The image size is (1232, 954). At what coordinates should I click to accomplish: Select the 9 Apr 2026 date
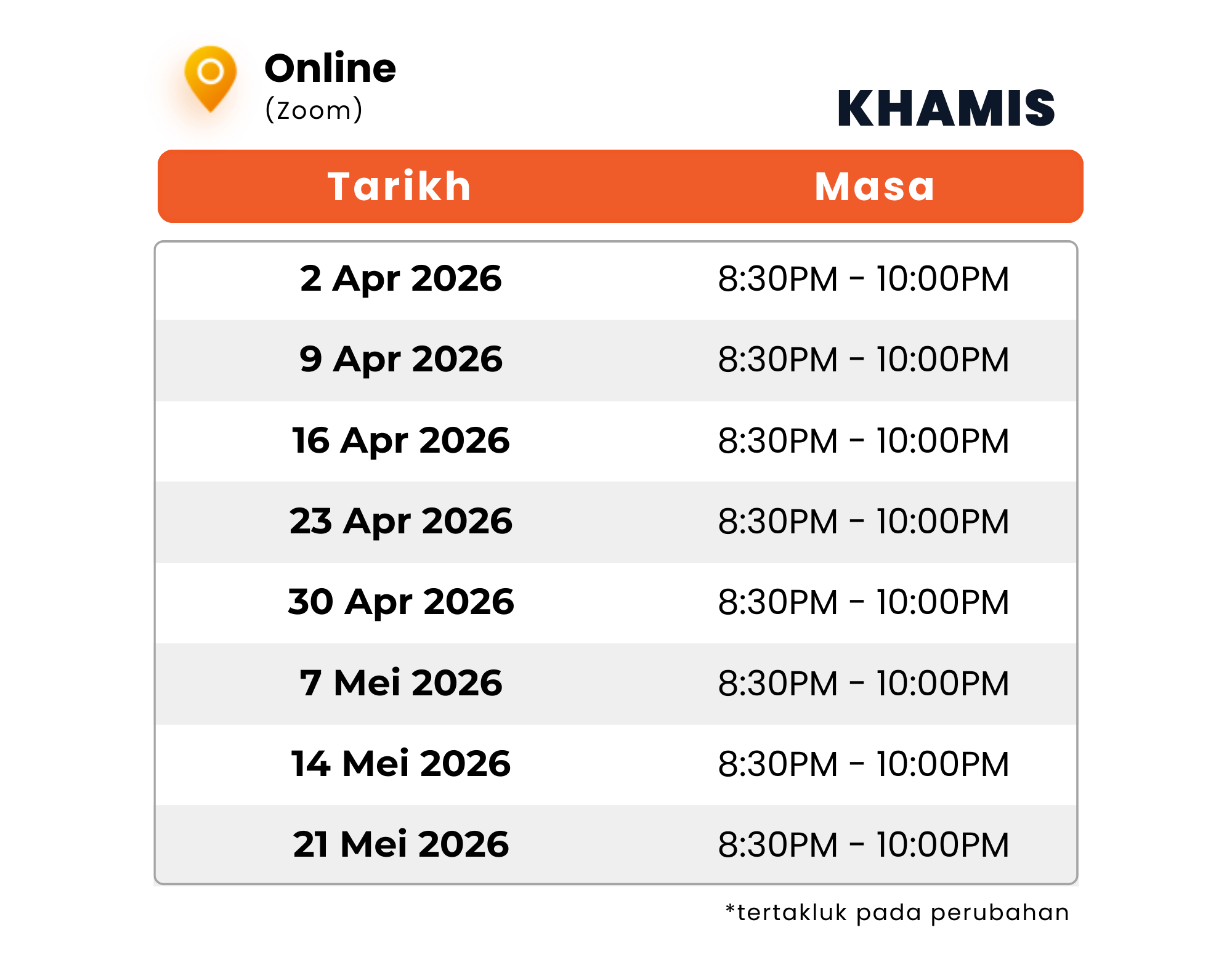coord(401,359)
